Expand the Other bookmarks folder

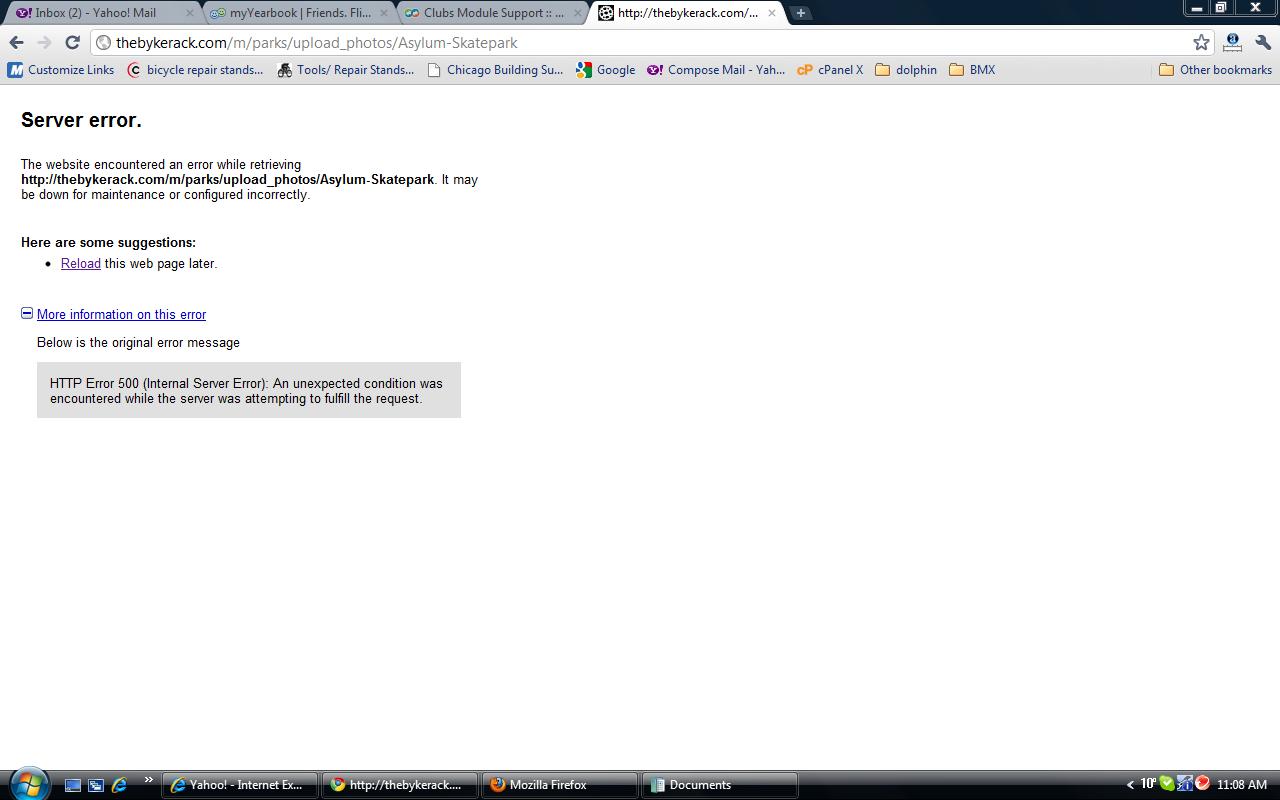(x=1215, y=70)
